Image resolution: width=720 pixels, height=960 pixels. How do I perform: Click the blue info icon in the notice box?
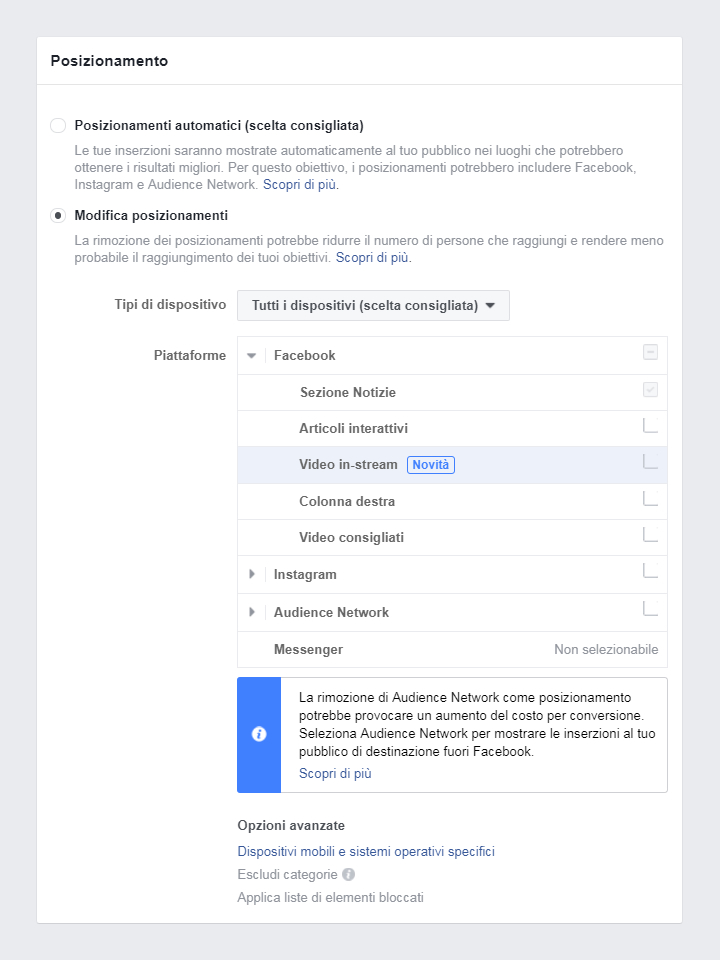coord(259,734)
